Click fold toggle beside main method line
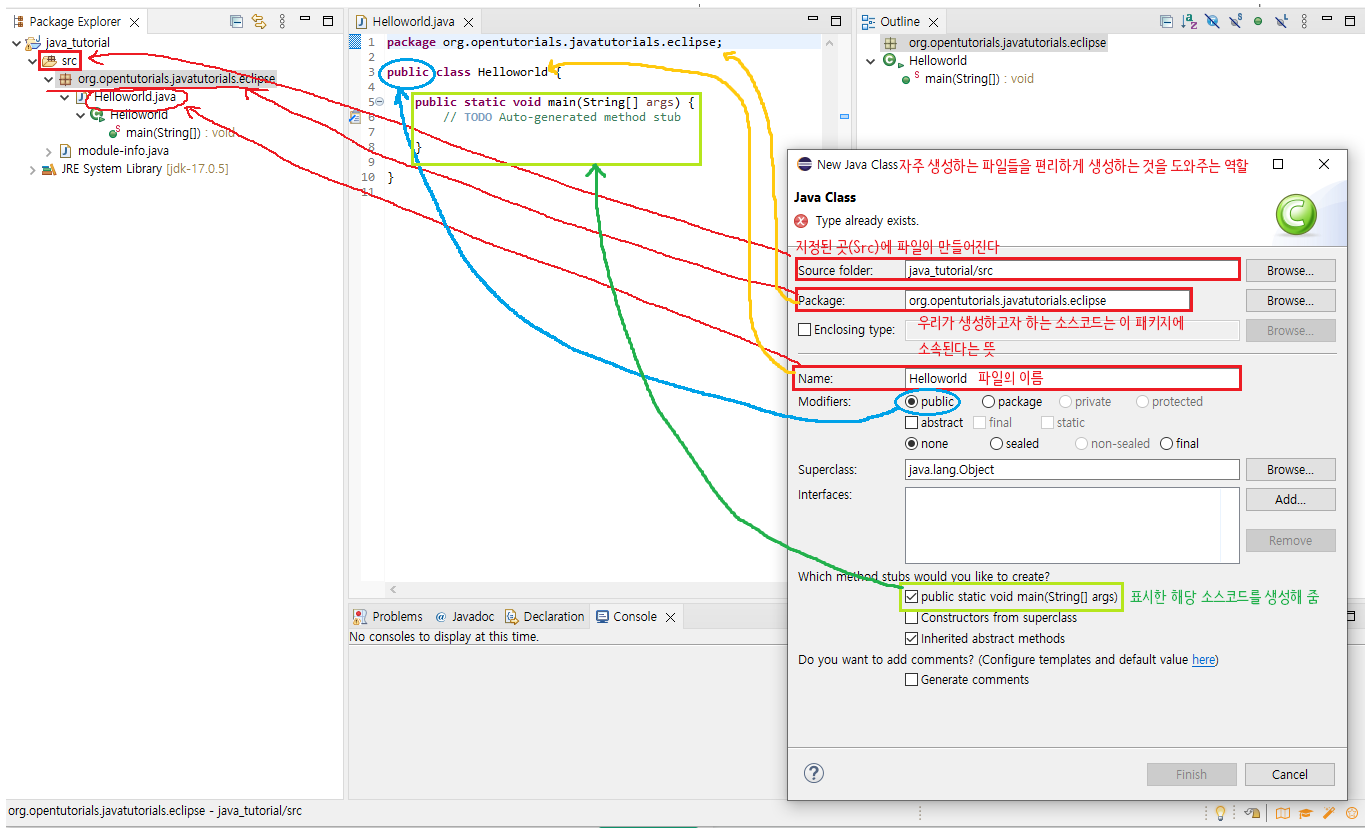This screenshot has height=832, width=1370. pyautogui.click(x=379, y=102)
